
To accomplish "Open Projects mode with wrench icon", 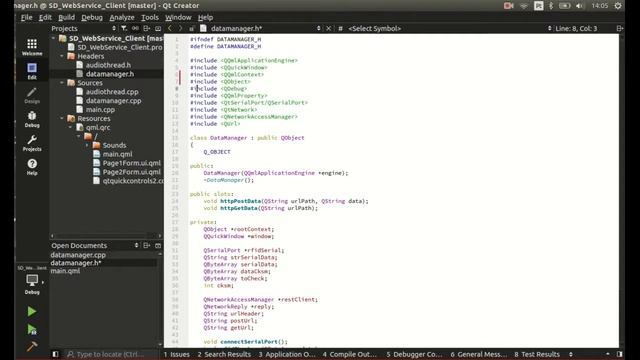I will click(32, 143).
